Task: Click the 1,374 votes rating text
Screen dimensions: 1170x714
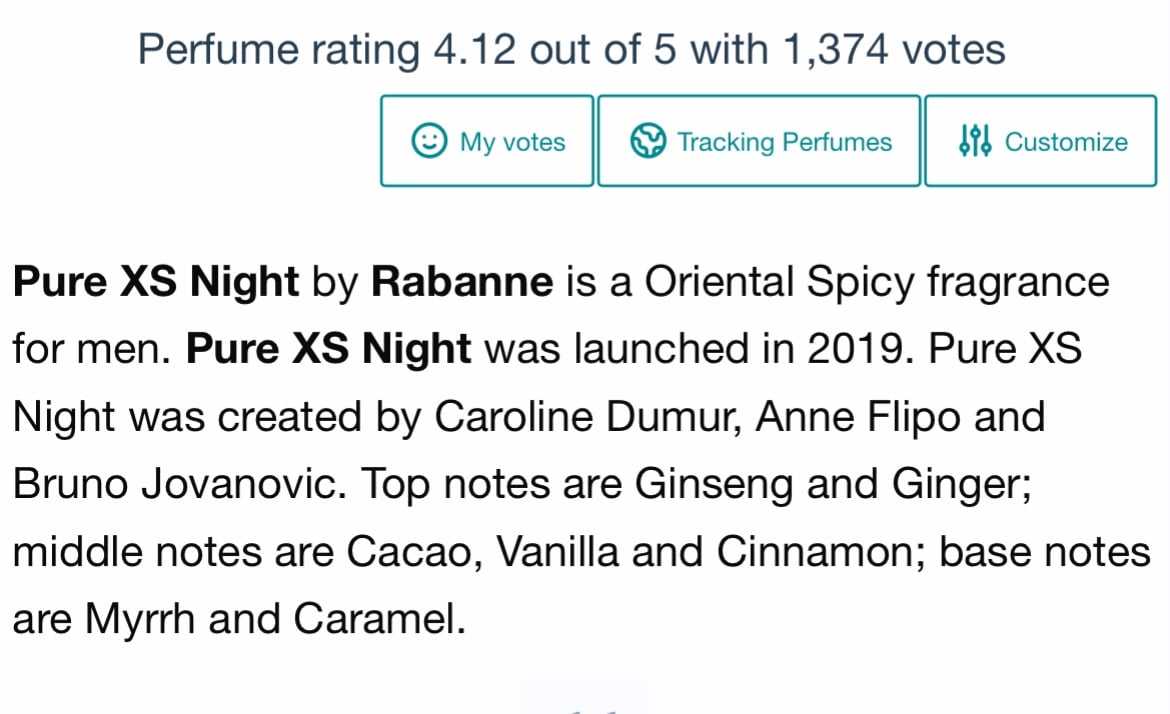Action: click(895, 50)
